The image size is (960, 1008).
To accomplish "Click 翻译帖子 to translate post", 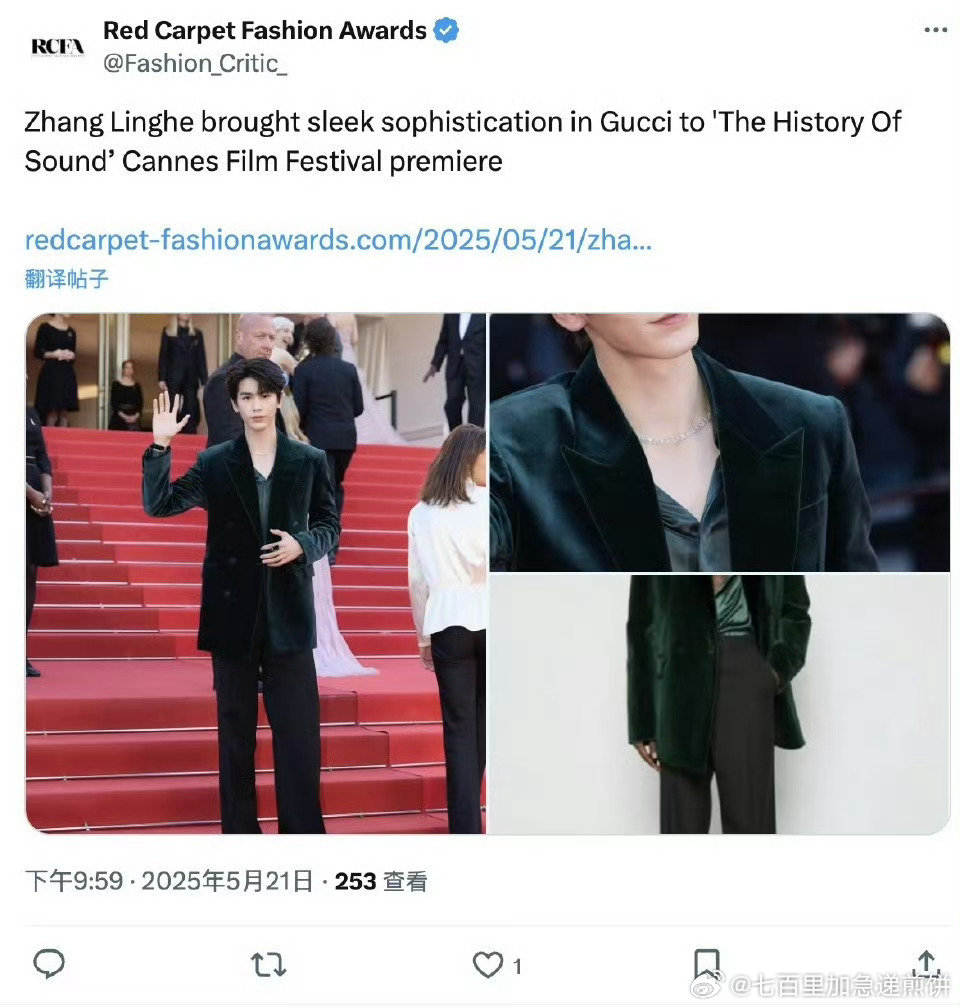I will [x=66, y=278].
